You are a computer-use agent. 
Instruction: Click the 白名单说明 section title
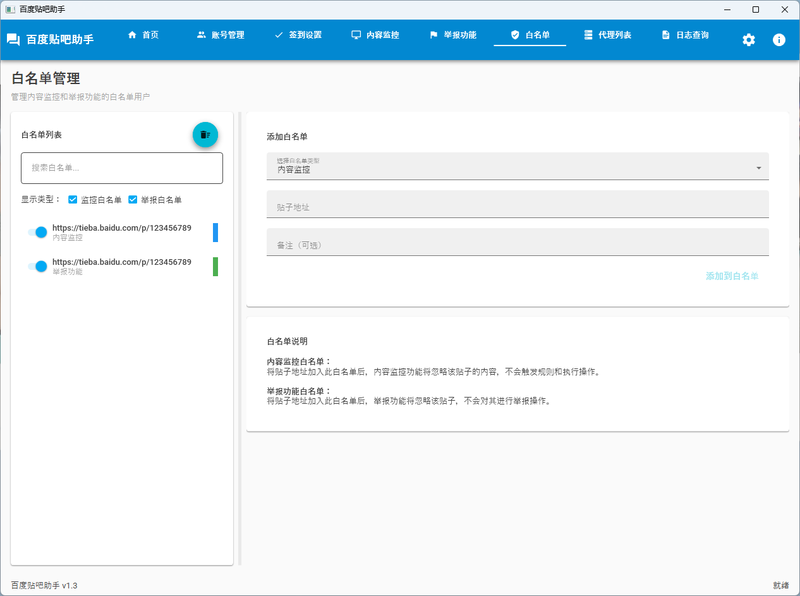click(287, 341)
